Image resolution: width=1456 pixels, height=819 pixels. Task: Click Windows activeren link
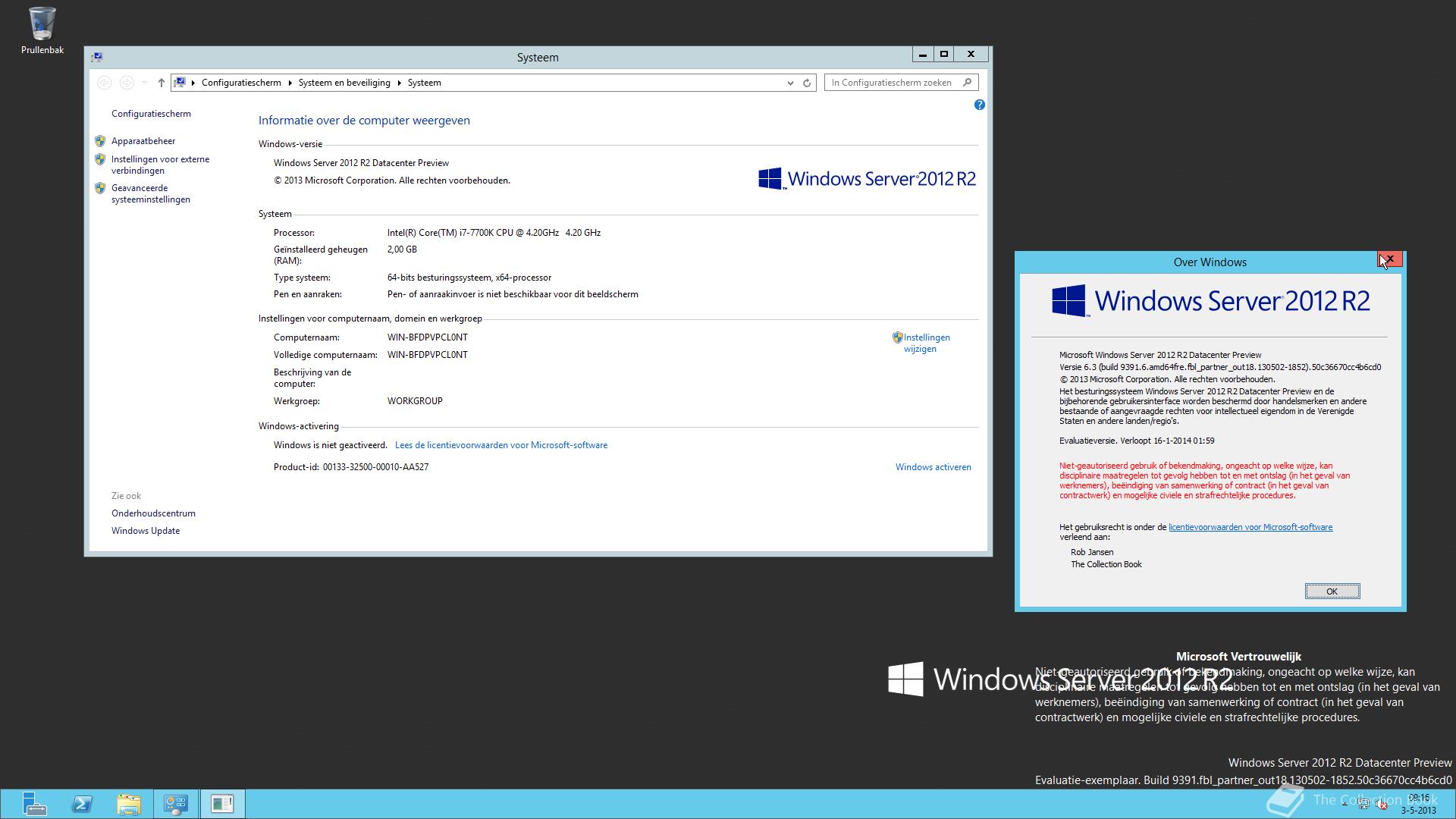click(933, 467)
